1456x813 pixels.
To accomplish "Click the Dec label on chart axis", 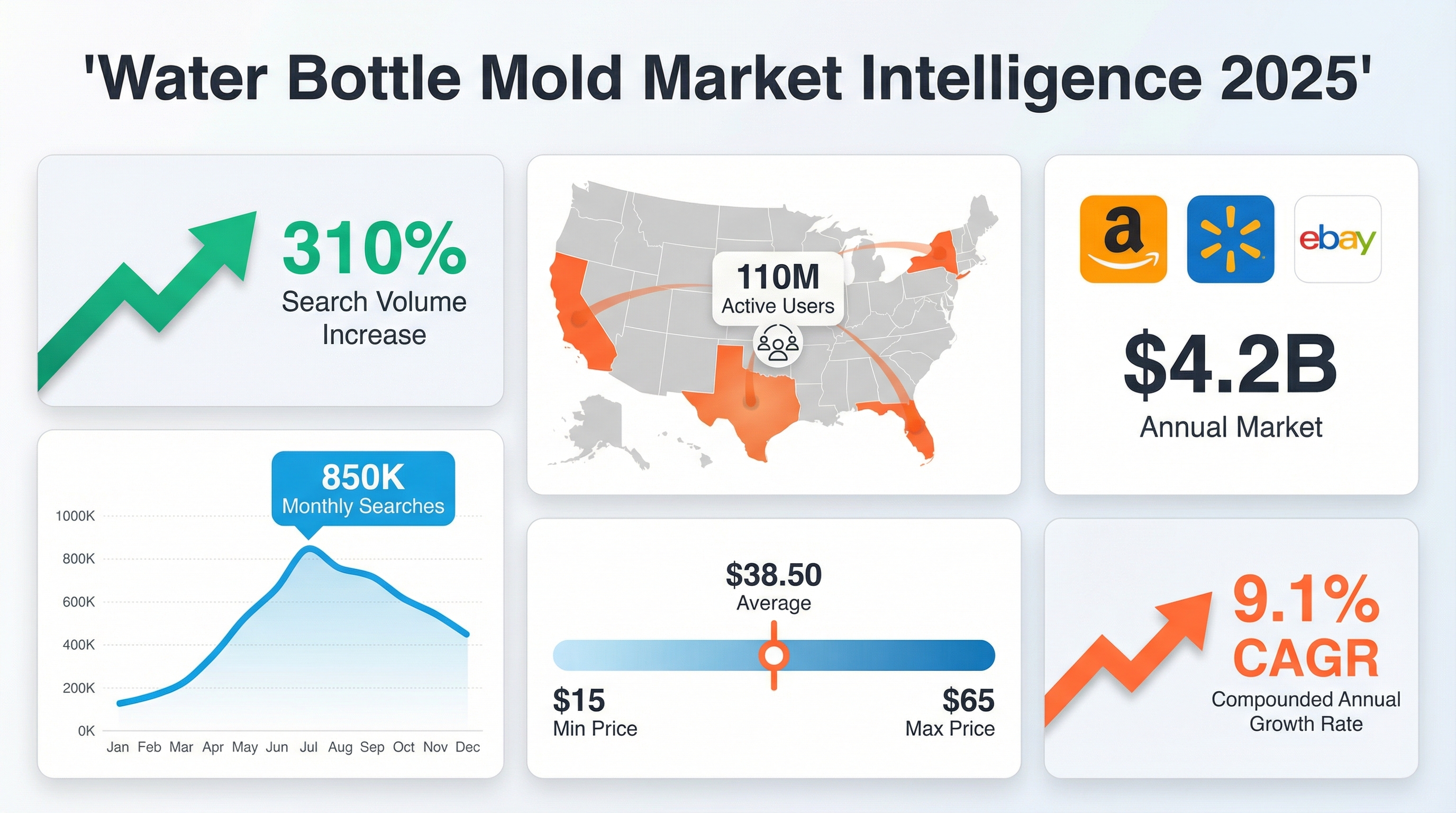I will (468, 747).
